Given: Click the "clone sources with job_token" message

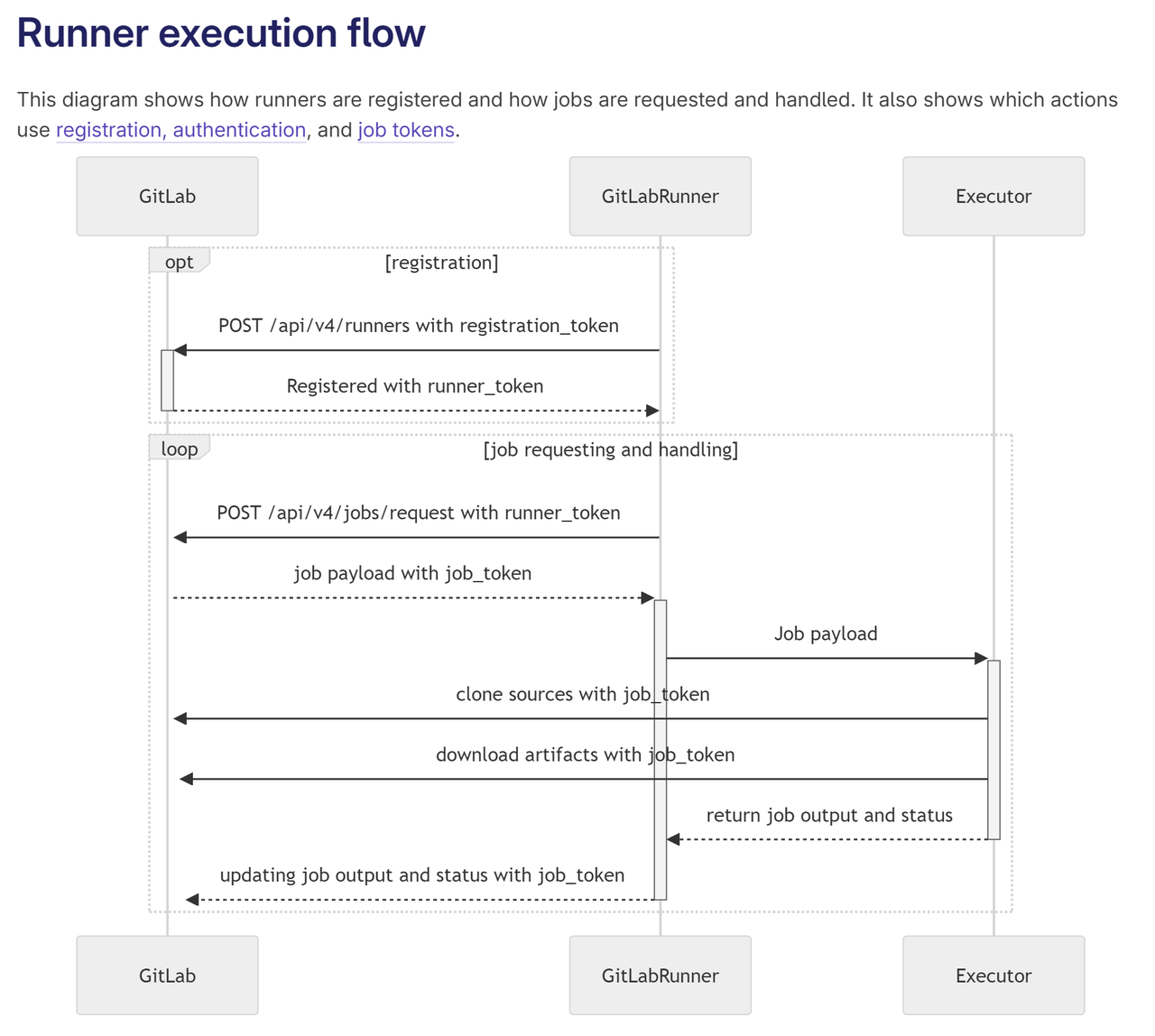Looking at the screenshot, I should pos(582,694).
